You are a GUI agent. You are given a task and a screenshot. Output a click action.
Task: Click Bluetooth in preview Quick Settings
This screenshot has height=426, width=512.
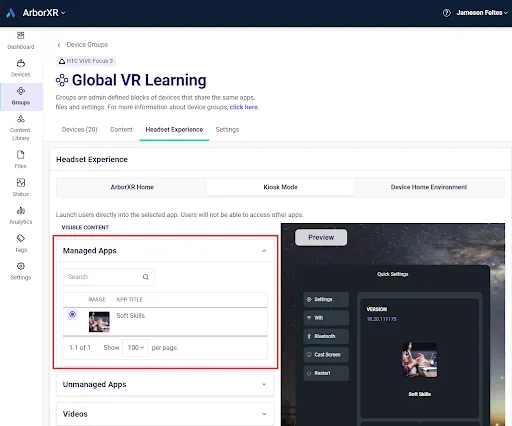point(326,336)
